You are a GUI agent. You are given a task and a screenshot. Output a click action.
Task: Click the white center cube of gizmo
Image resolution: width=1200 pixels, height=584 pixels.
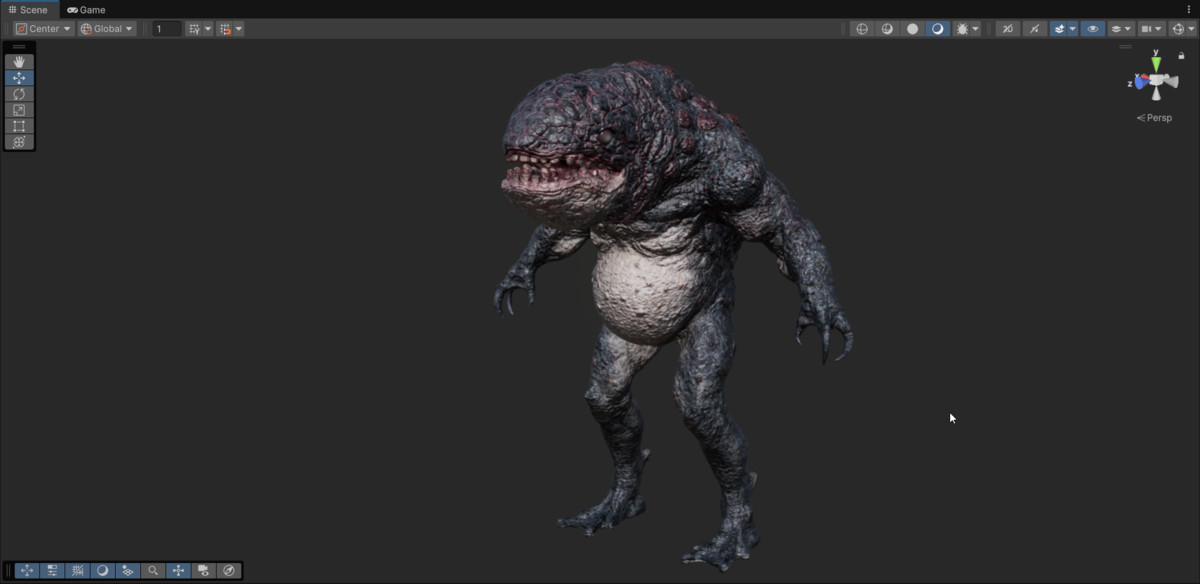[x=1156, y=81]
